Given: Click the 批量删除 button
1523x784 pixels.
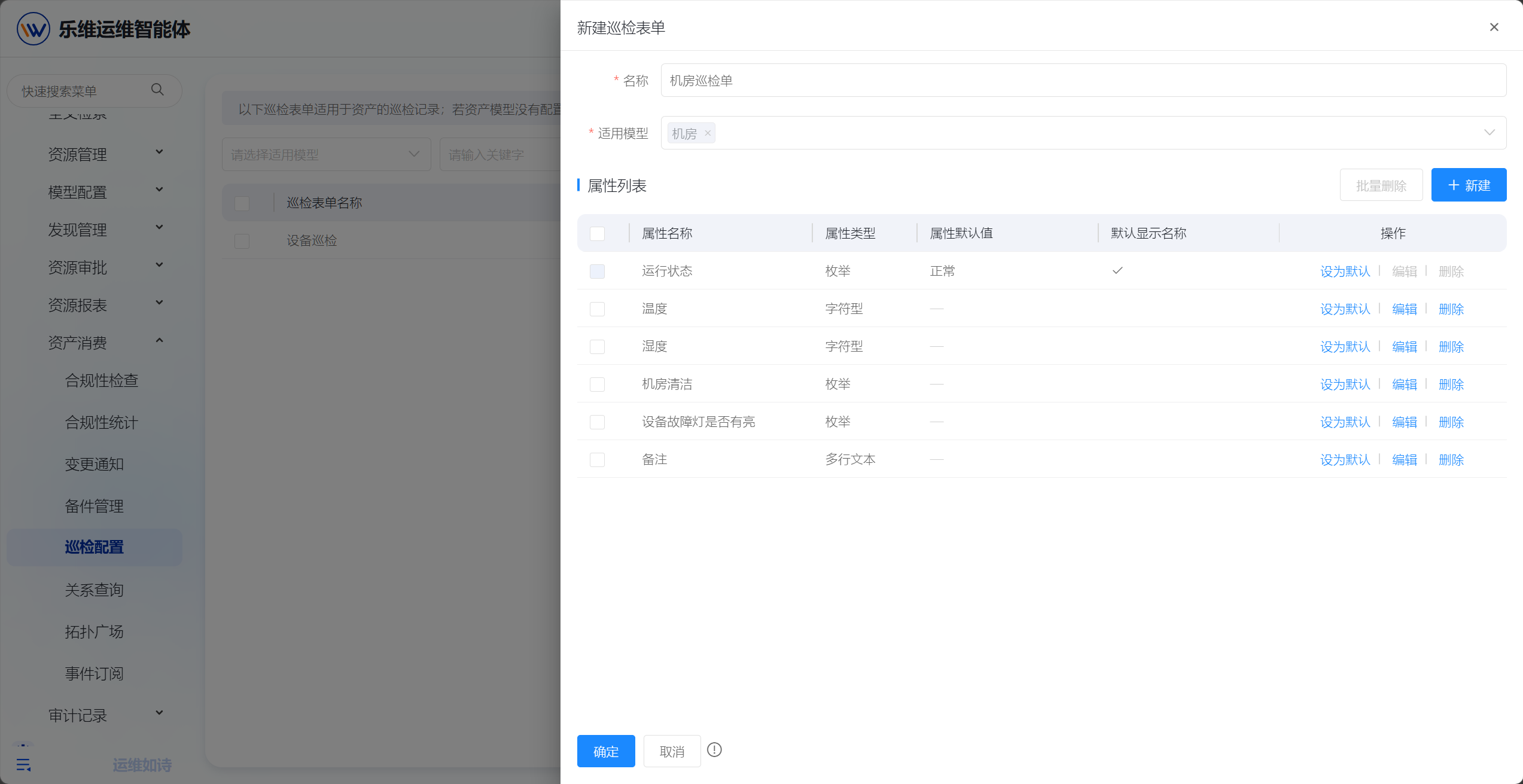Looking at the screenshot, I should 1381,185.
